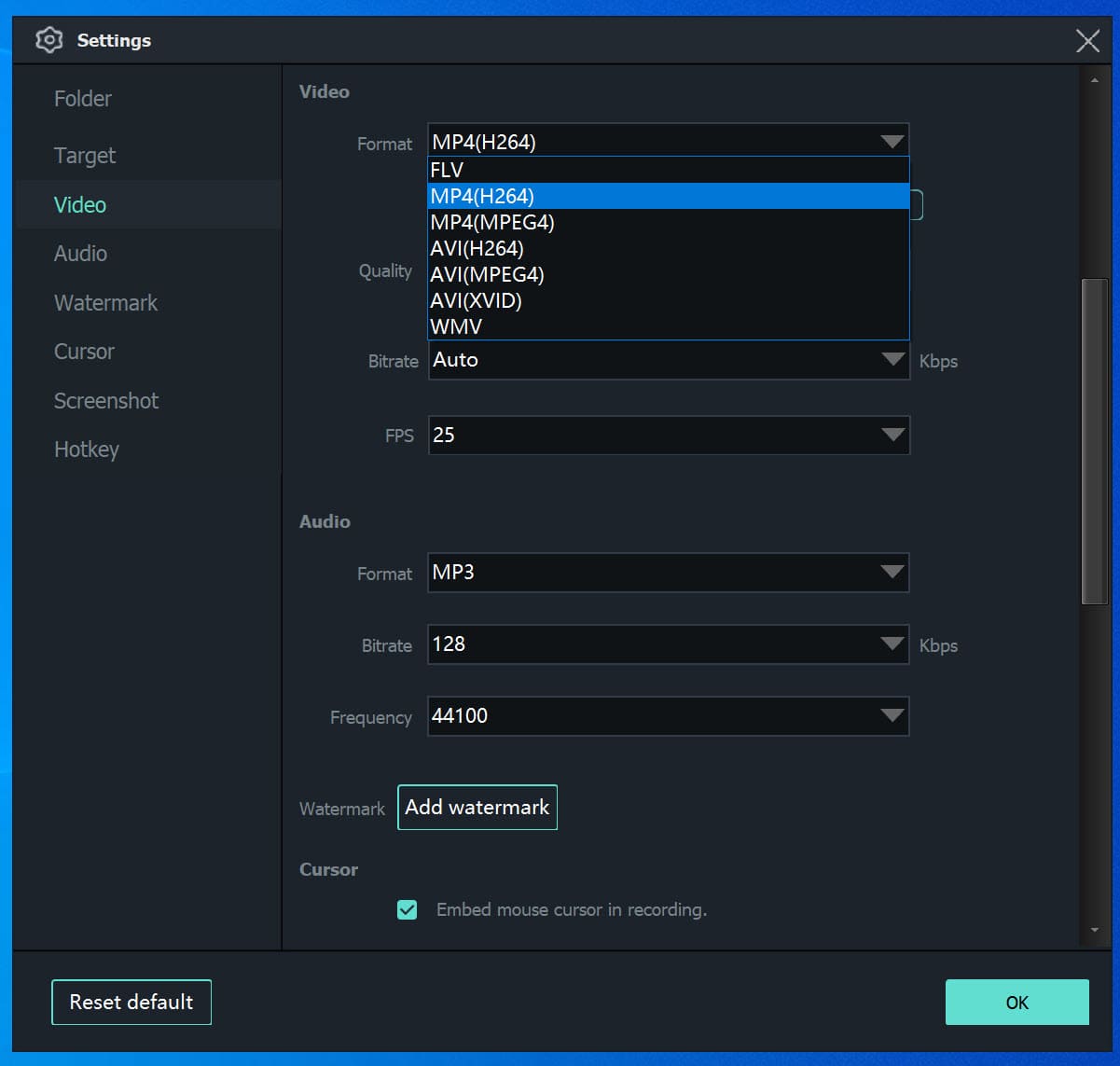1120x1066 pixels.
Task: Click the Add watermark button
Action: pyautogui.click(x=477, y=808)
